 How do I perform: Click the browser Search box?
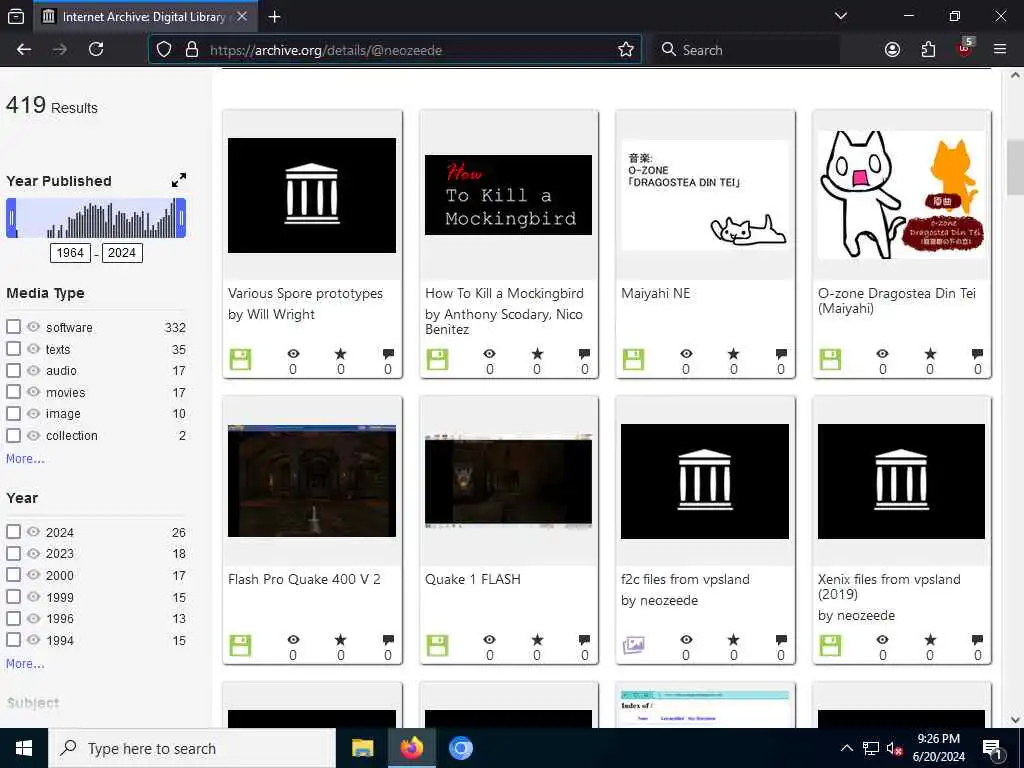[x=746, y=50]
